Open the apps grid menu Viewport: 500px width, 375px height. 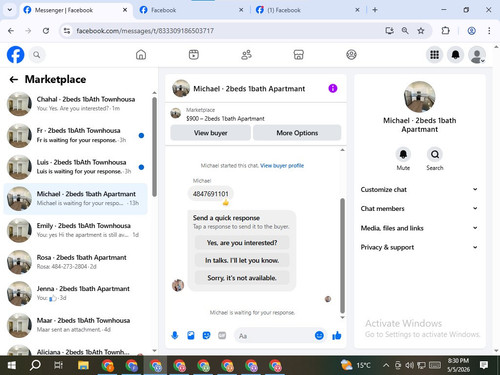434,55
